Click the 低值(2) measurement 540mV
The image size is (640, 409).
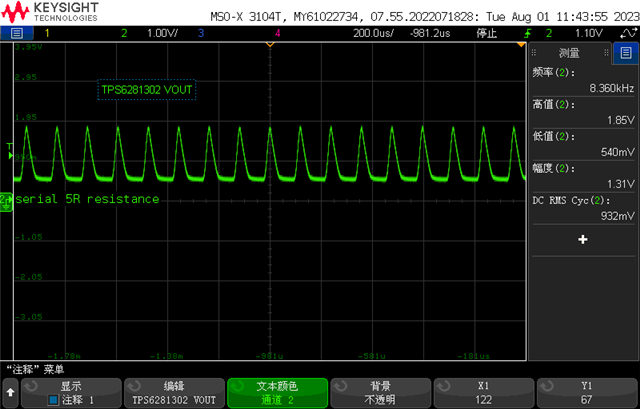583,144
